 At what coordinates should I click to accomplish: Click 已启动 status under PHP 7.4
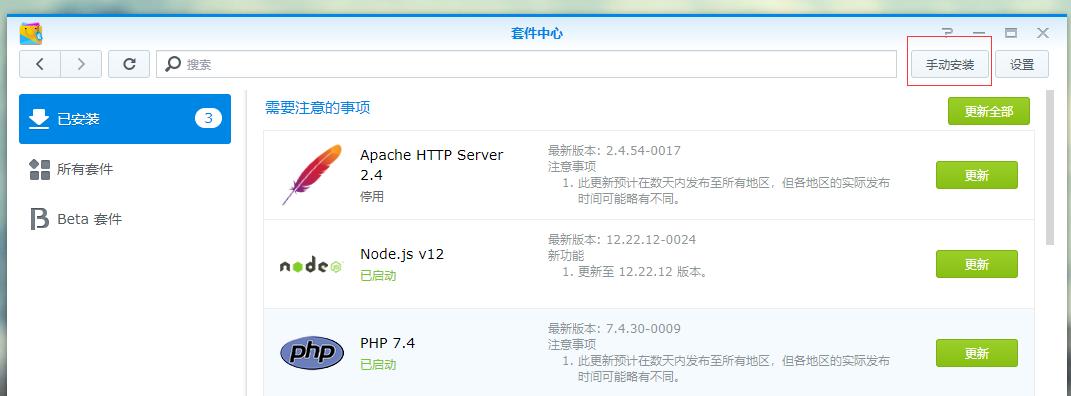click(378, 365)
